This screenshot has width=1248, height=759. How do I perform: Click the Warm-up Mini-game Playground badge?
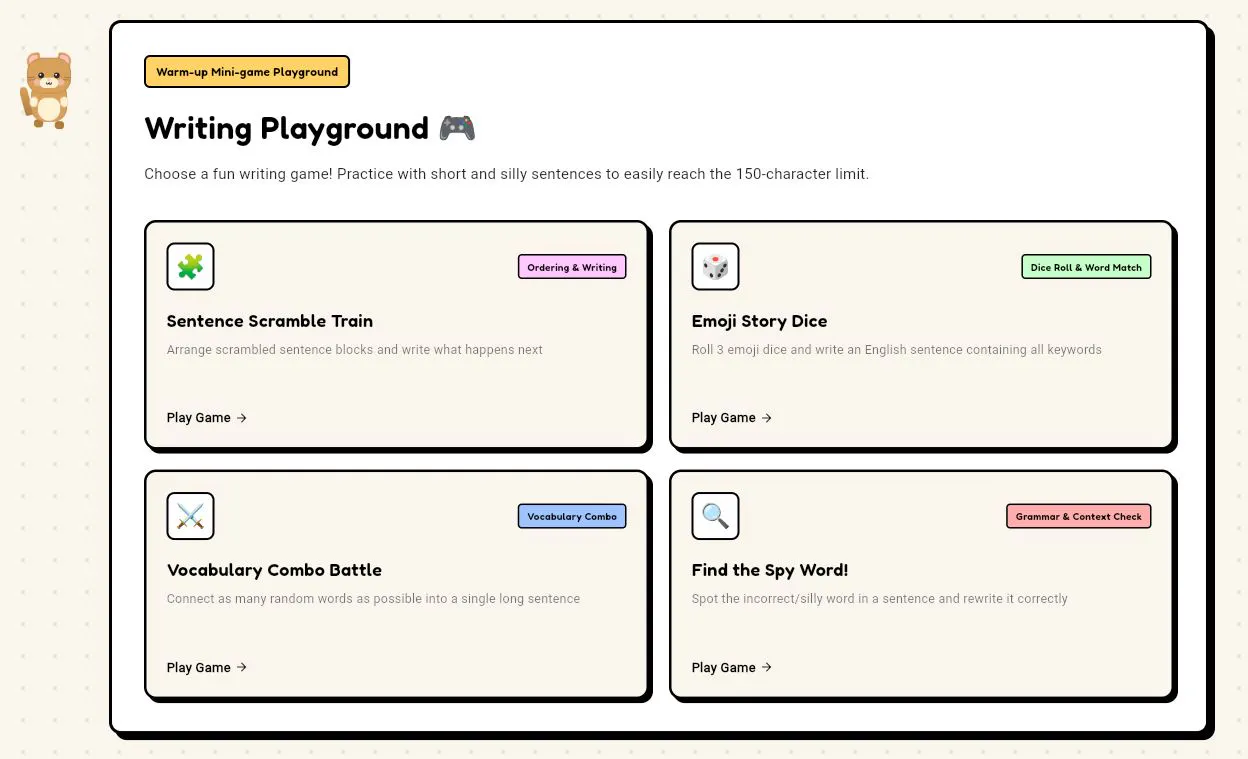(247, 72)
